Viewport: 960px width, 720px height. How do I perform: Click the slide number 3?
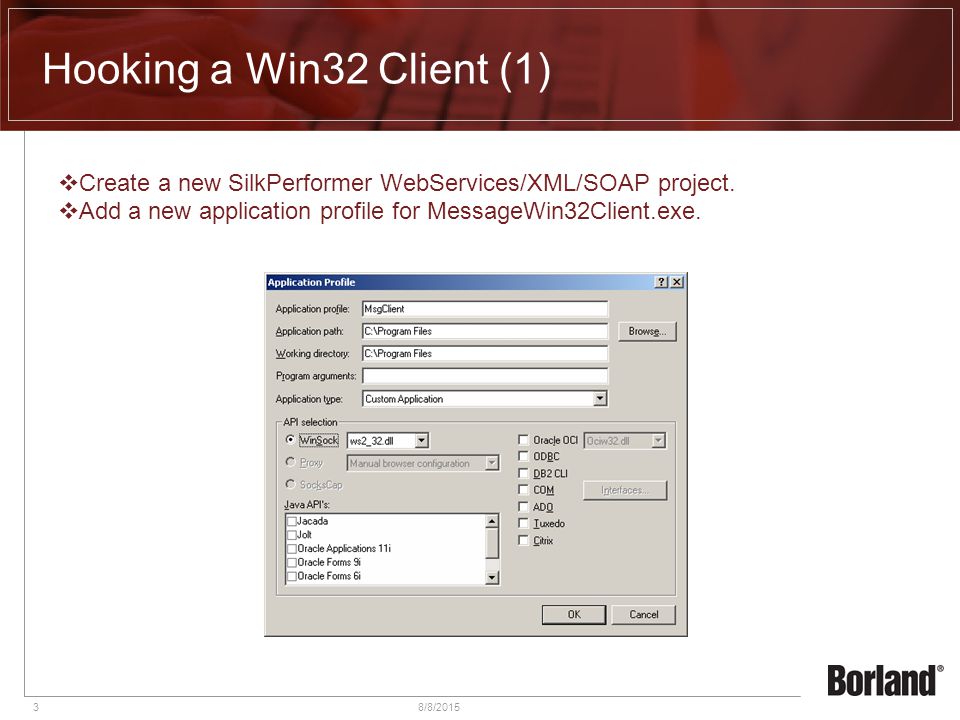pos(36,707)
